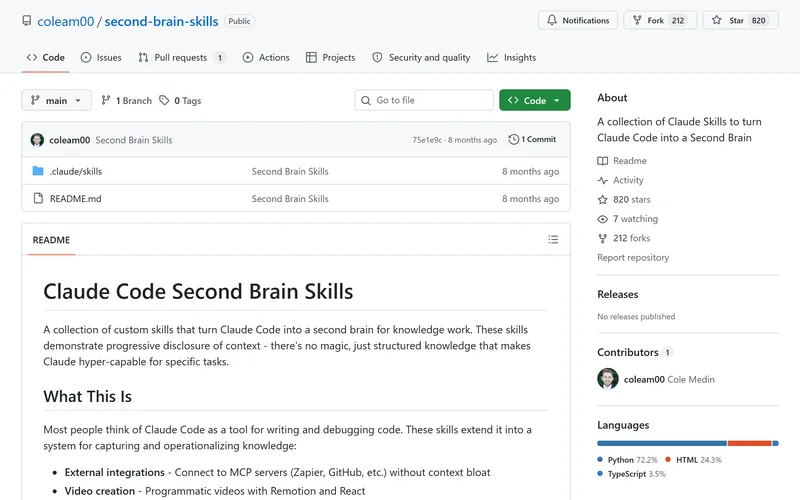The image size is (800, 500).
Task: Click the repository book icon beside coleam00
Action: (27, 21)
